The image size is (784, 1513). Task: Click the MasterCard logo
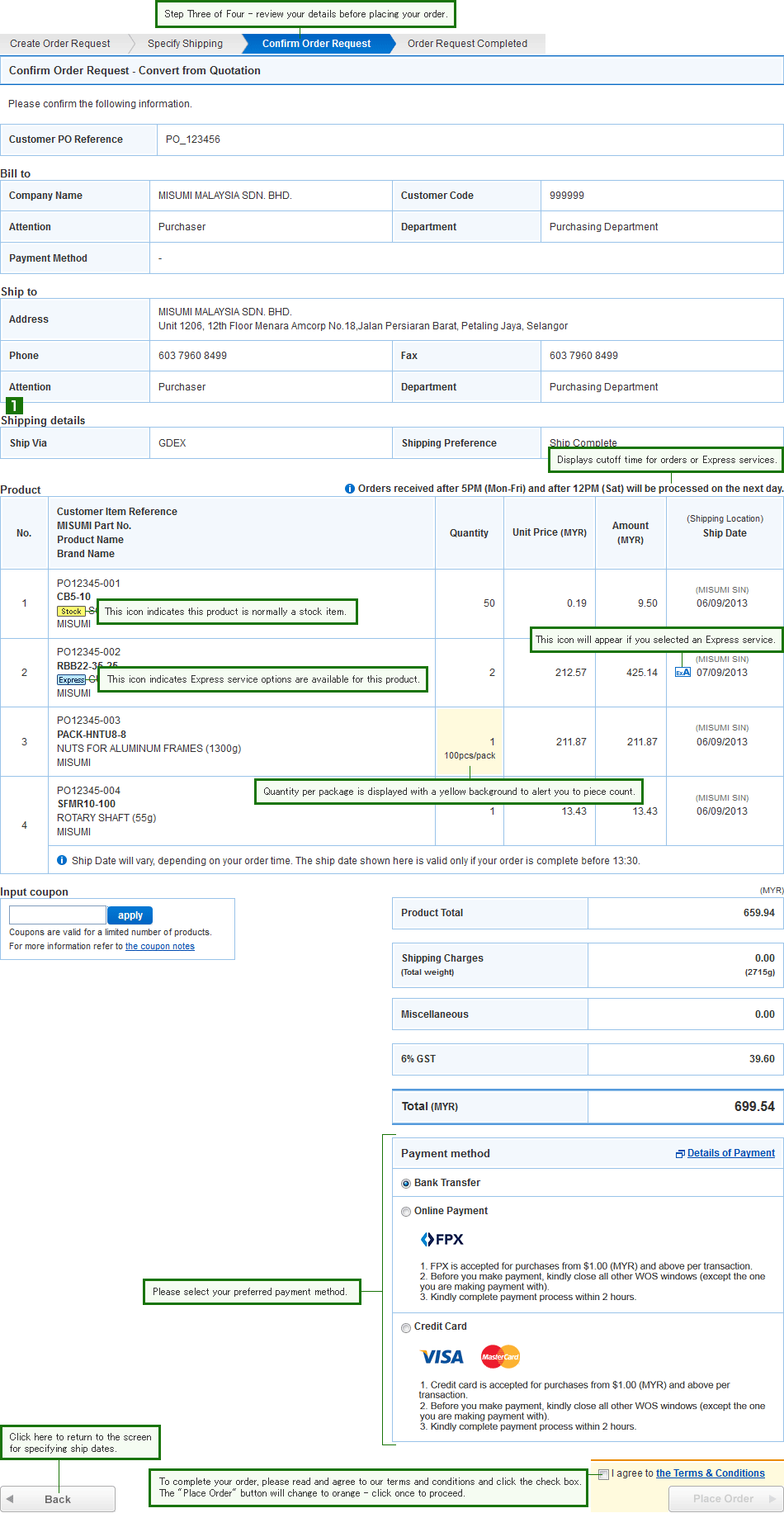[x=500, y=1357]
